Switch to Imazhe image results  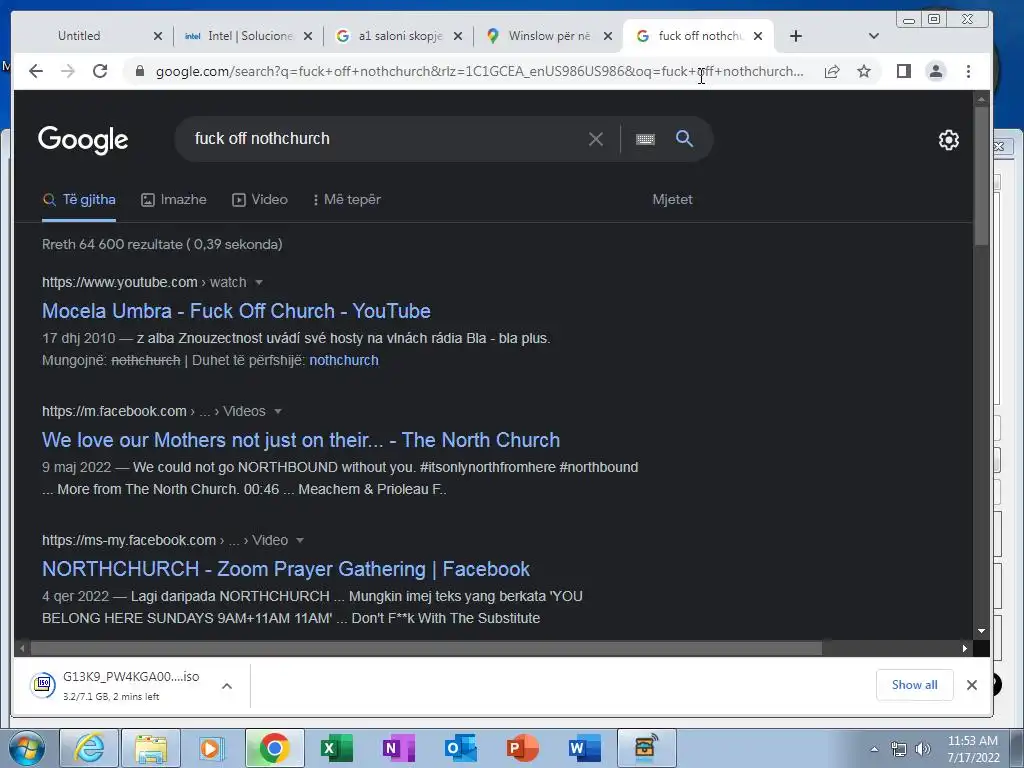click(174, 200)
